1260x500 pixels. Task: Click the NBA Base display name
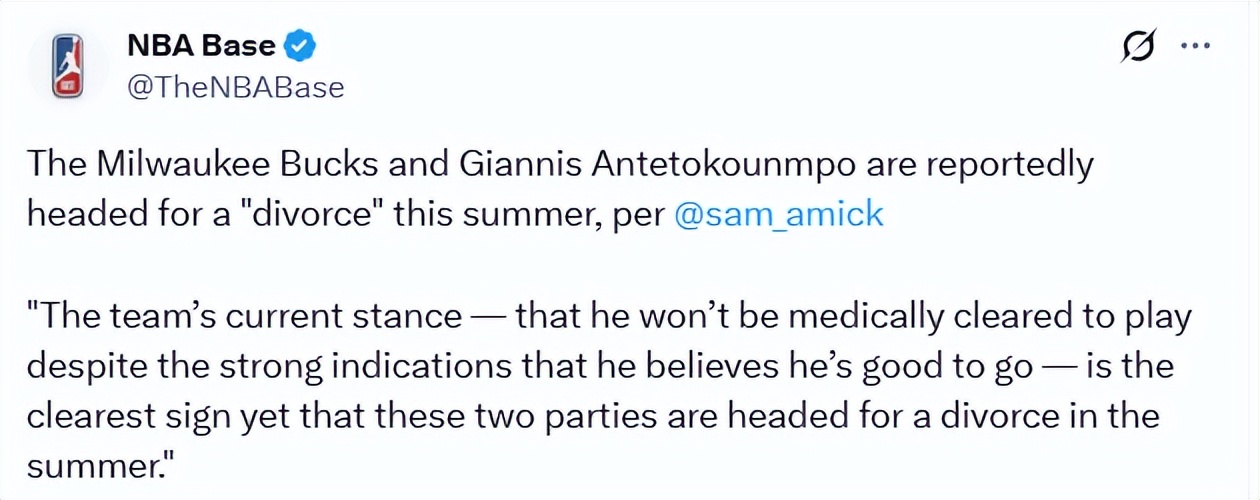pyautogui.click(x=201, y=45)
